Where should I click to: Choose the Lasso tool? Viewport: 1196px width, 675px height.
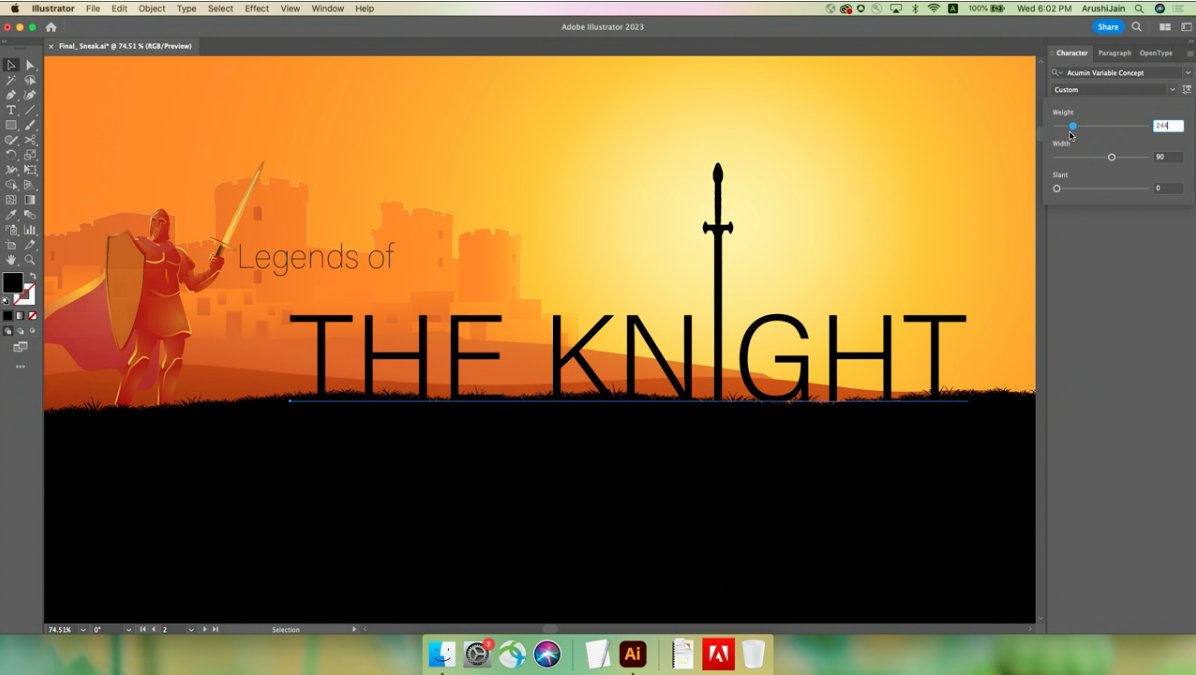point(30,80)
